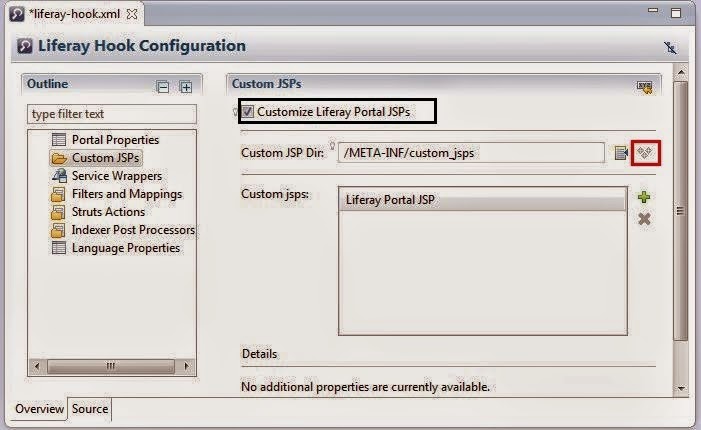Select Filters and Mappings in outline
The width and height of the screenshot is (701, 430).
(x=127, y=194)
